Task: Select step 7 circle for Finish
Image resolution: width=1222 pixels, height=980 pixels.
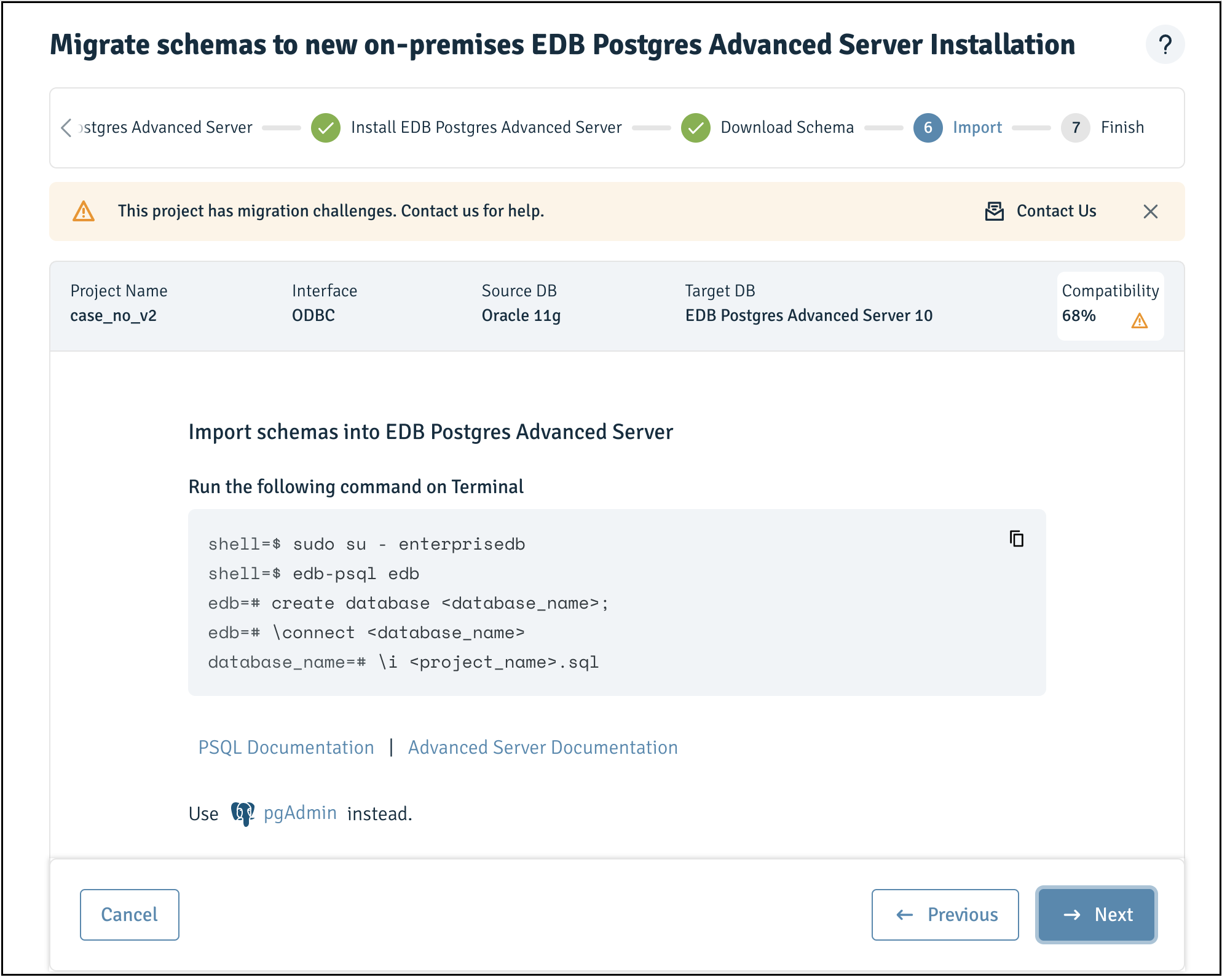Action: tap(1076, 128)
